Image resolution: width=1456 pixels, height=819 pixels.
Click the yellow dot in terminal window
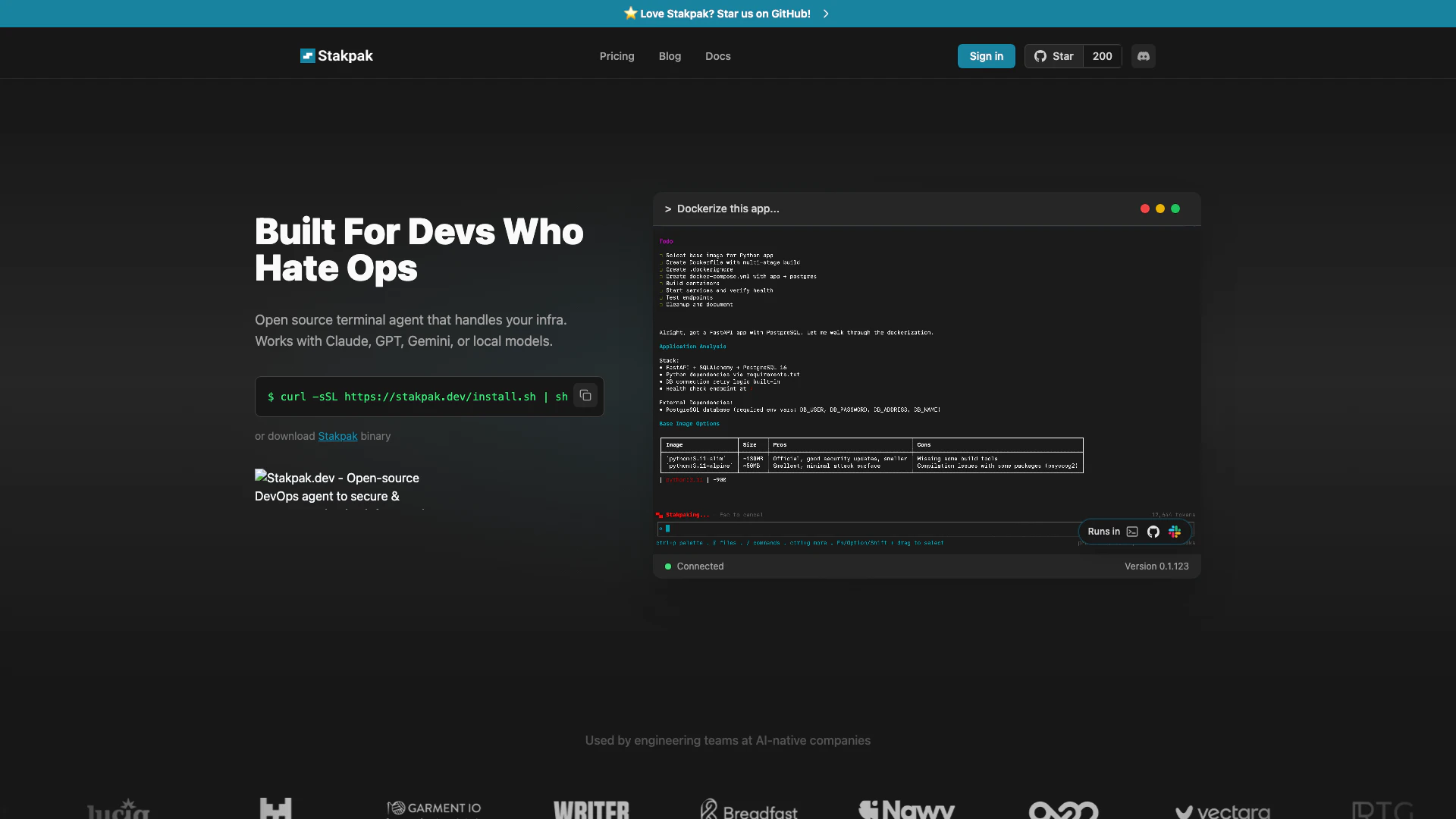pyautogui.click(x=1160, y=209)
